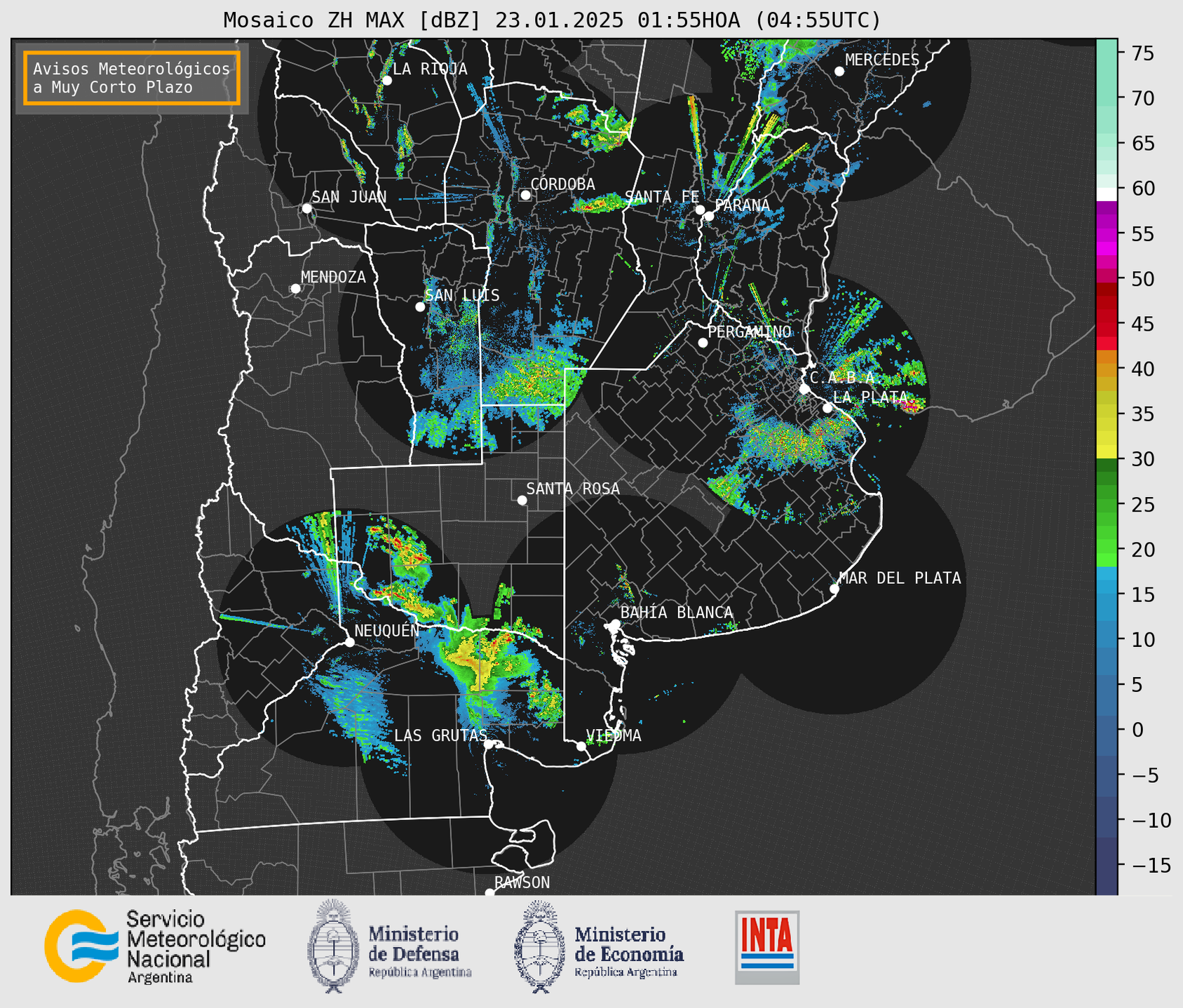Click the LAS GRUTAS city marker dot
The width and height of the screenshot is (1183, 1008).
[489, 744]
